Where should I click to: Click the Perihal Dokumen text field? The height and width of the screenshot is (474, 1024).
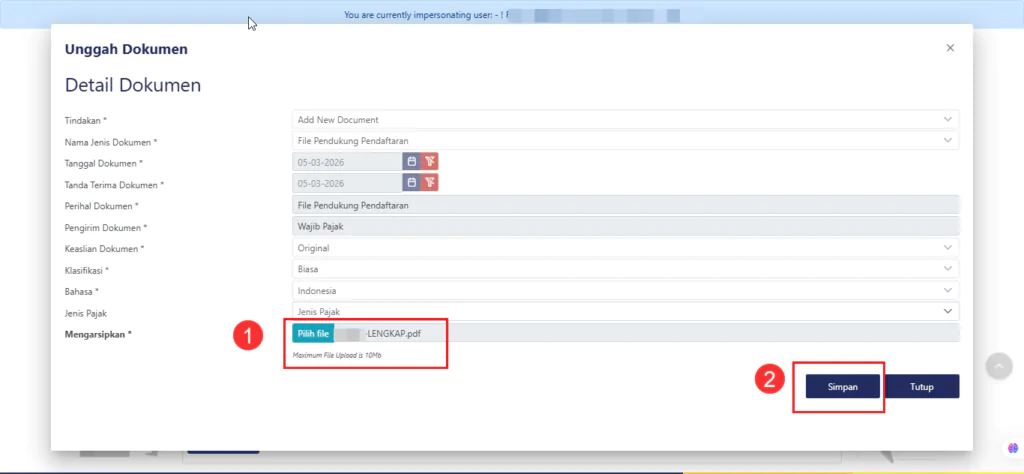pos(625,205)
